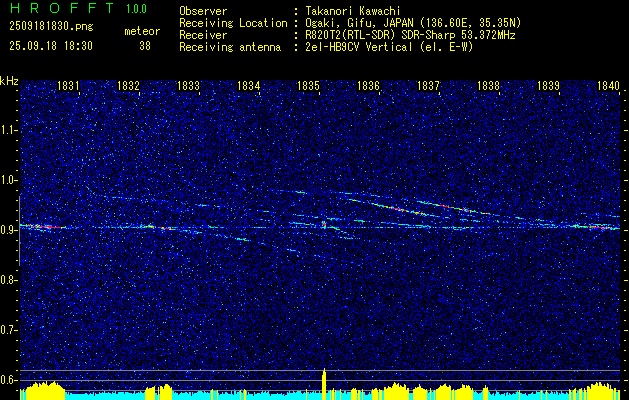
Task: Click the version number 1.0.0
Action: pos(136,8)
